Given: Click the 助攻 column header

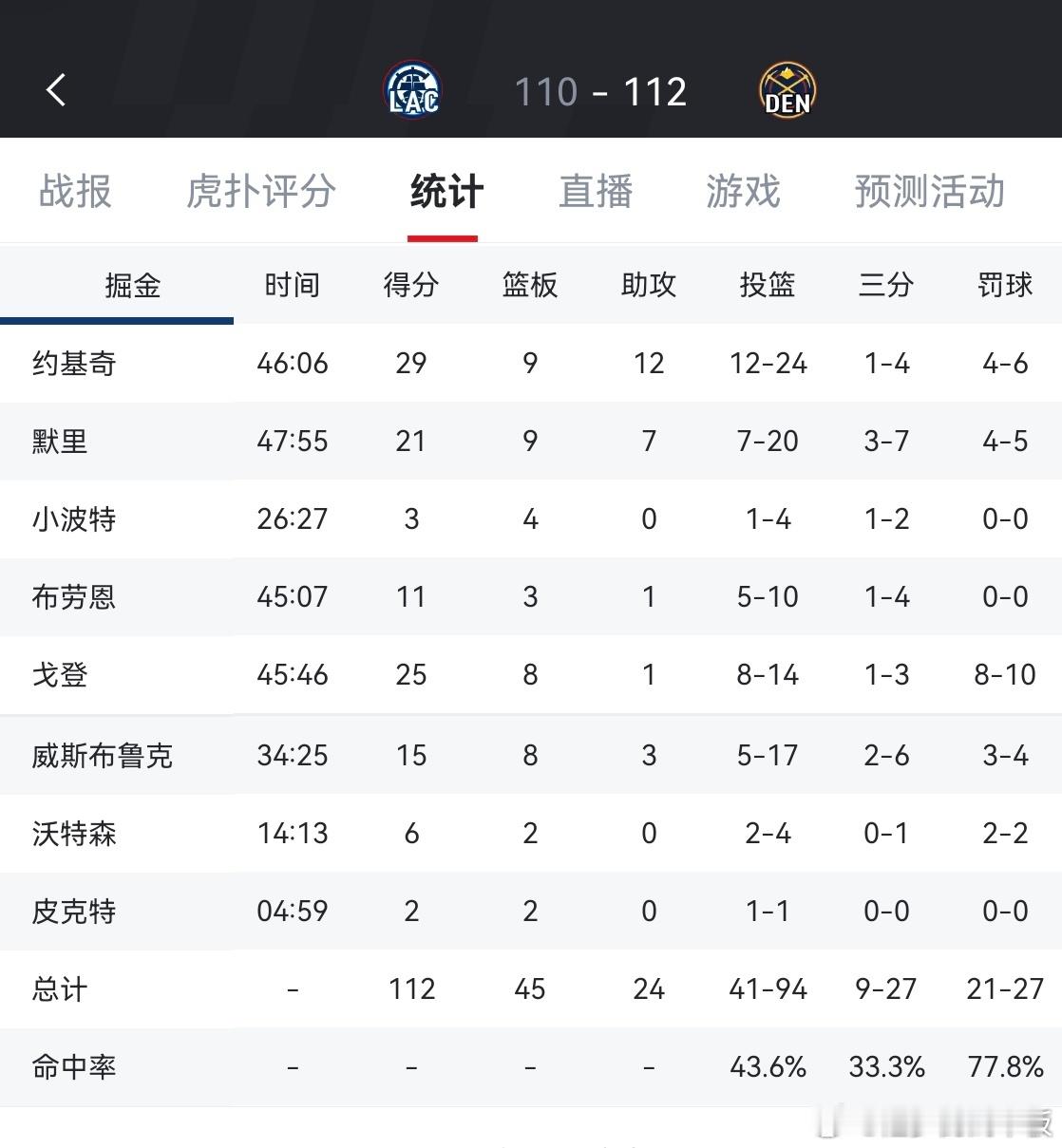Looking at the screenshot, I should [x=649, y=285].
